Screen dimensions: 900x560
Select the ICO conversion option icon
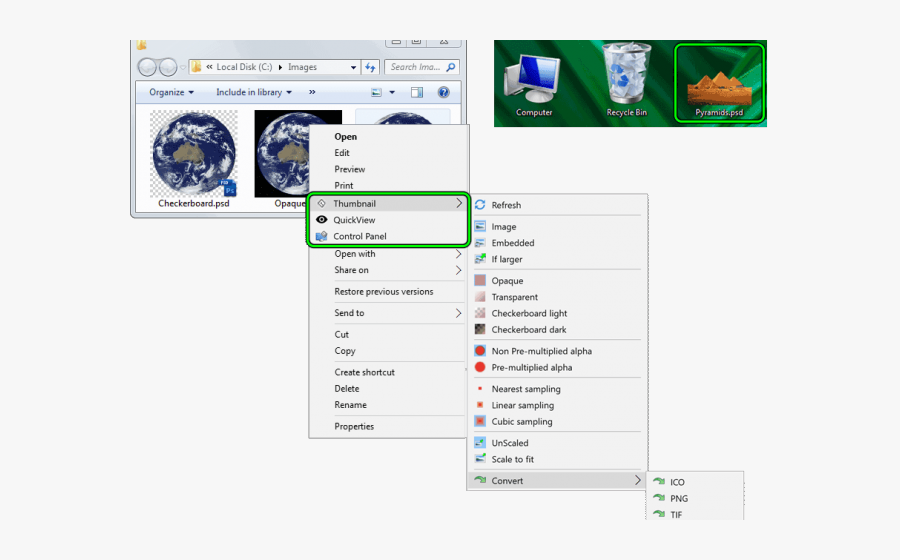pyautogui.click(x=659, y=482)
